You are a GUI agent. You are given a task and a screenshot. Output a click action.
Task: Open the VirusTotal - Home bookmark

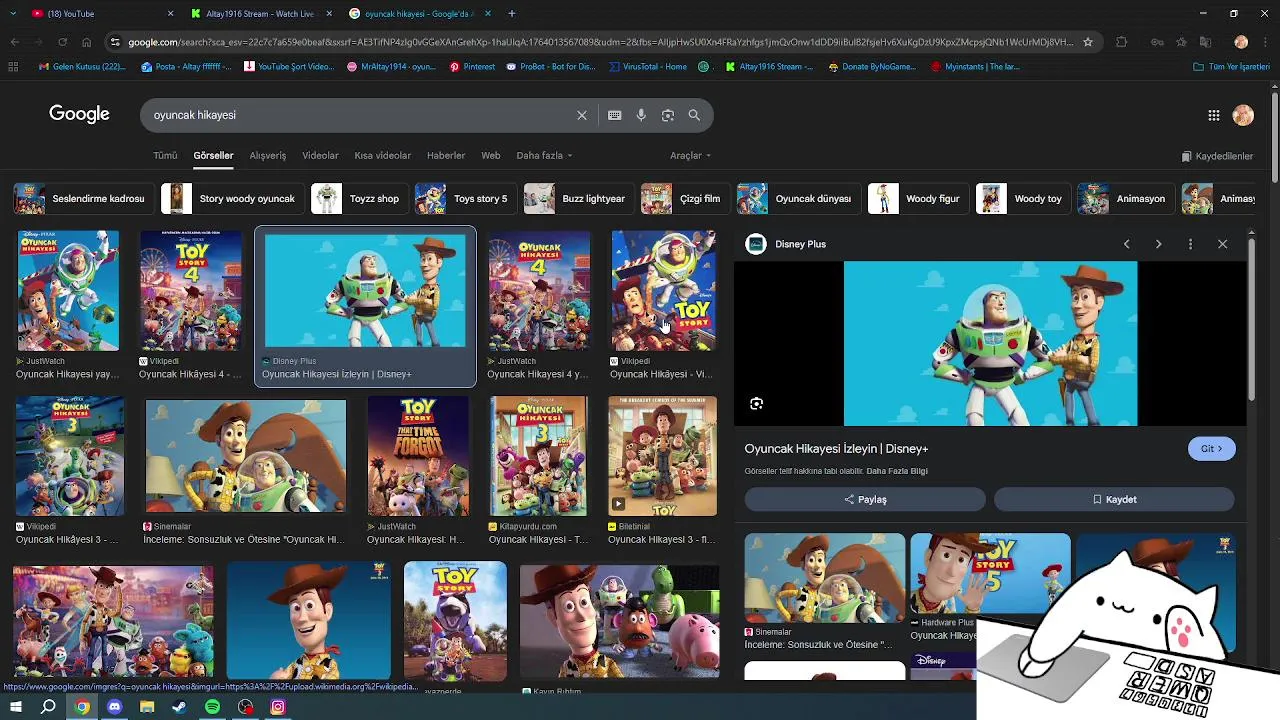(648, 67)
